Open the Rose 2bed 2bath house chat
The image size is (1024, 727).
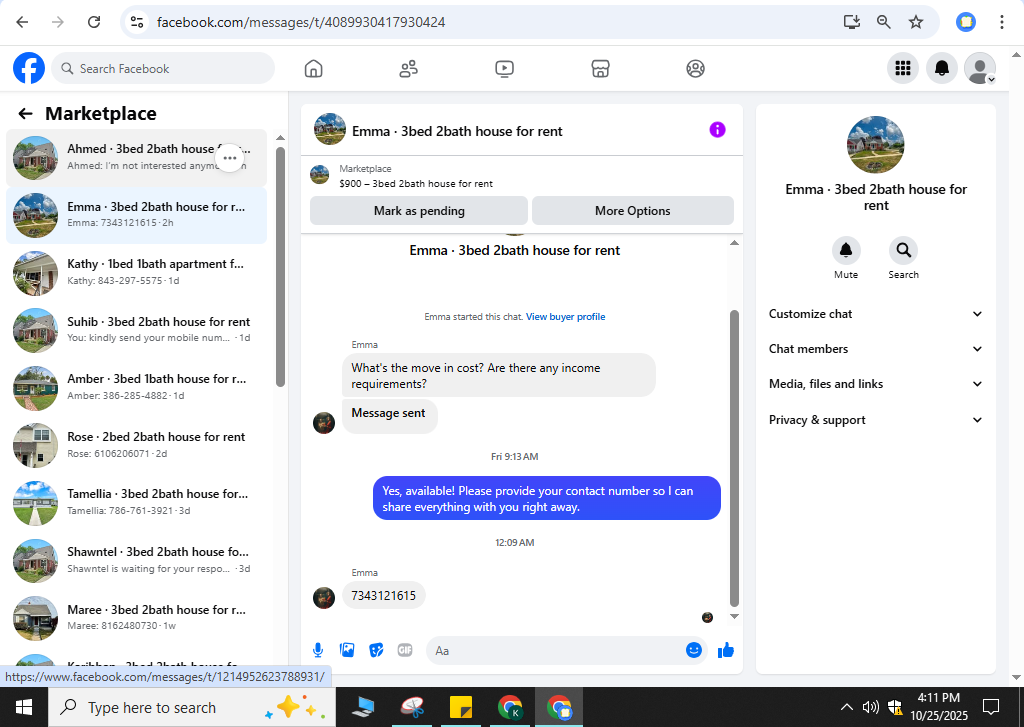136,445
